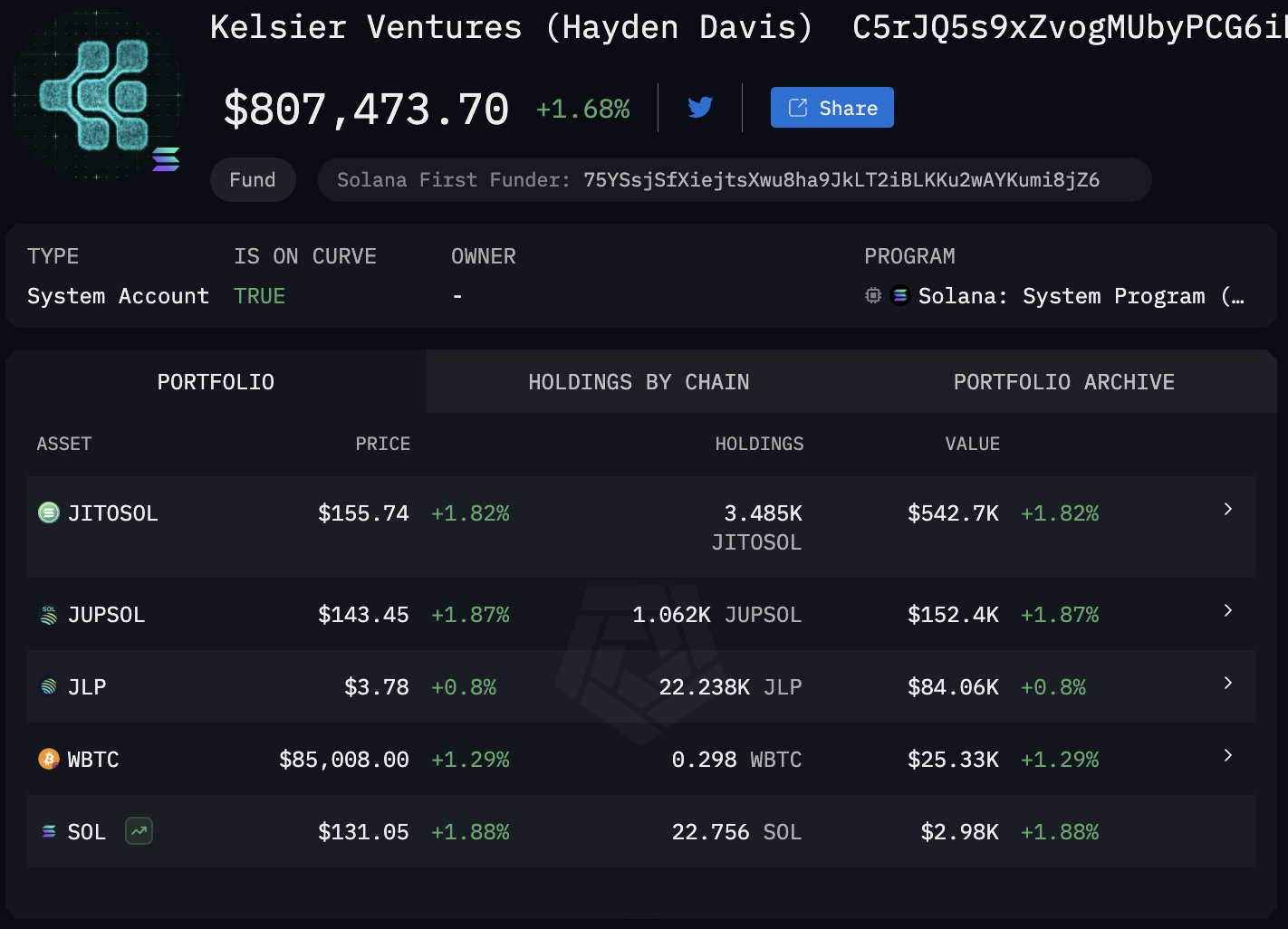The image size is (1288, 929).
Task: Open the trend chart icon next to SOL
Action: click(139, 830)
